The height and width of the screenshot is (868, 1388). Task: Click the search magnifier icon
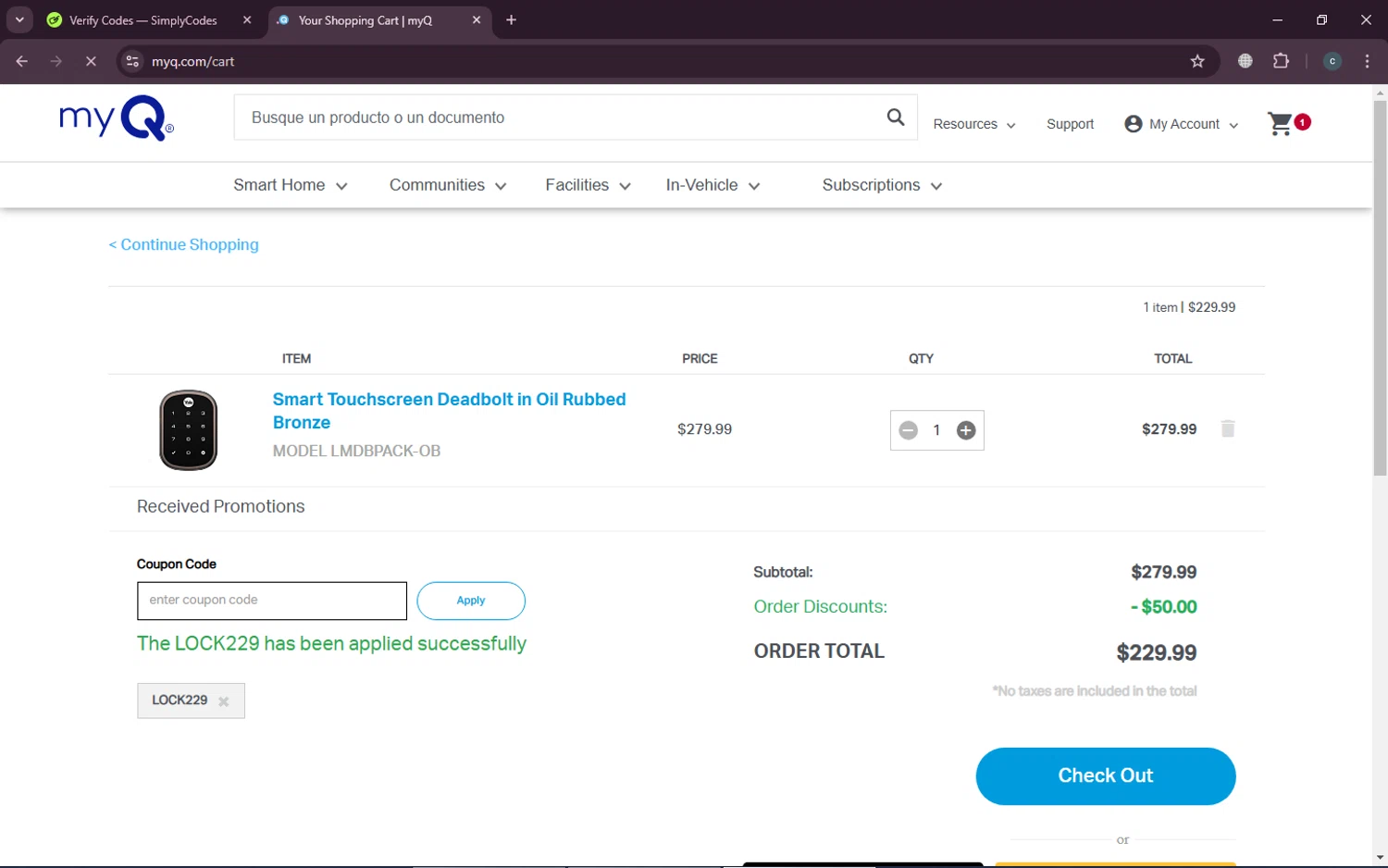[x=895, y=118]
